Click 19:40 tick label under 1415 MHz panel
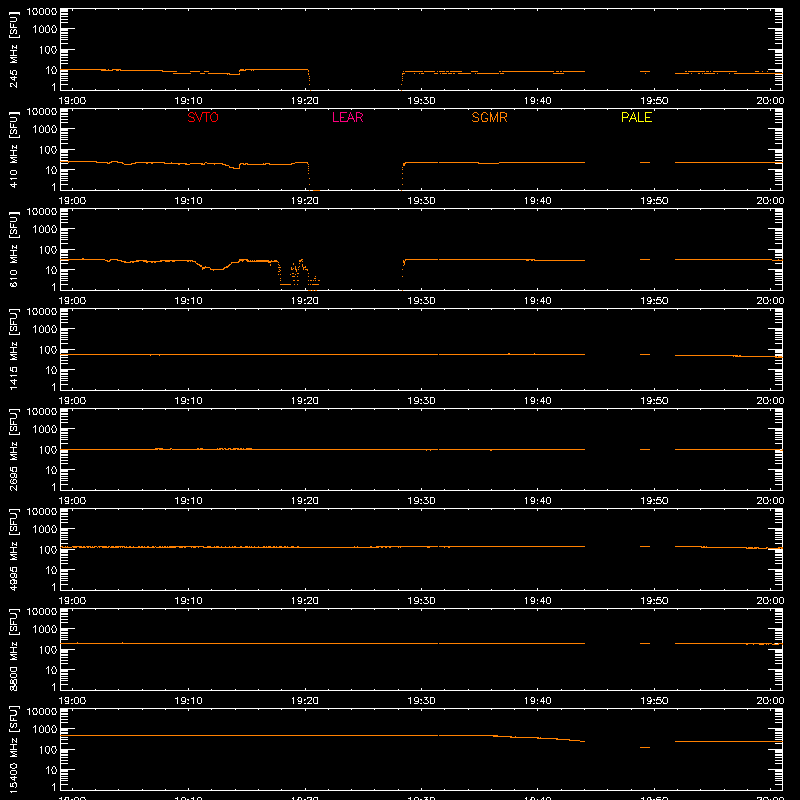The height and width of the screenshot is (800, 800). [x=537, y=401]
